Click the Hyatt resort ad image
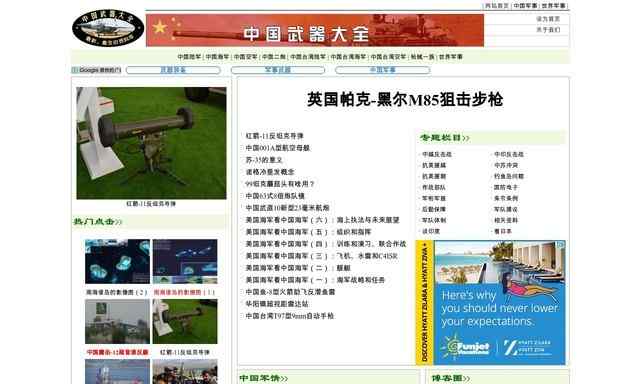The image size is (640, 384). 491,302
